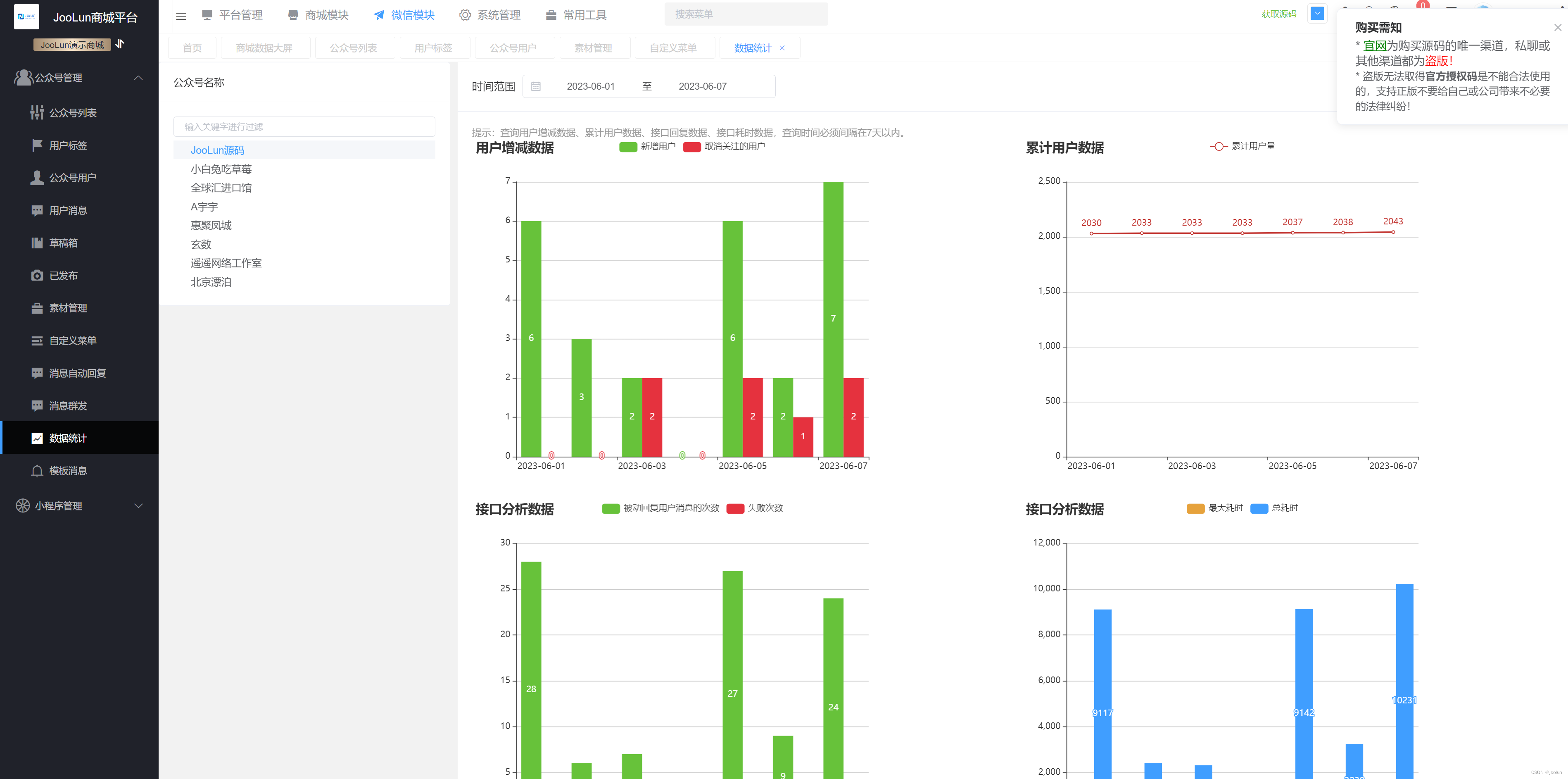Select the 北京漂泊 account
The image size is (1568, 779).
coord(304,282)
